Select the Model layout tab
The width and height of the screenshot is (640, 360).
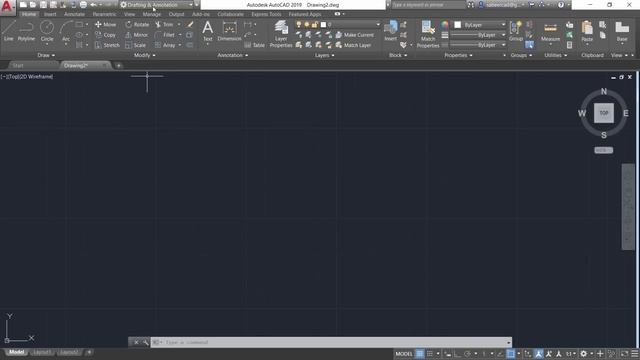16,352
